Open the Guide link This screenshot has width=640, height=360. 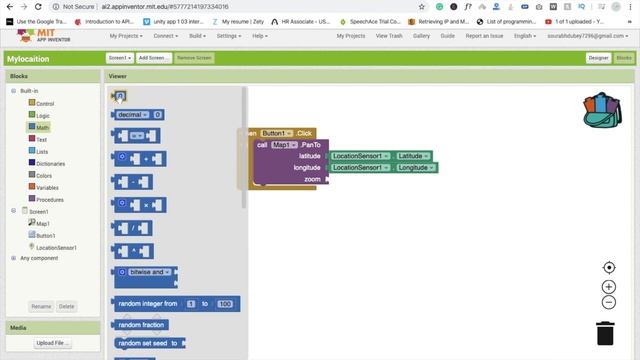click(x=447, y=36)
